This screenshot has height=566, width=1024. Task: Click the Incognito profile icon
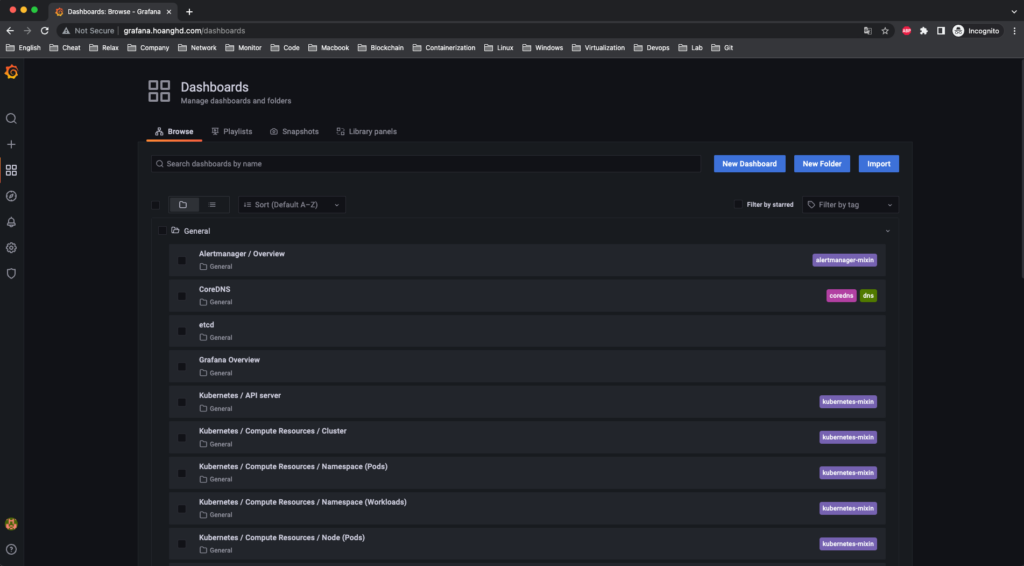pyautogui.click(x=958, y=31)
